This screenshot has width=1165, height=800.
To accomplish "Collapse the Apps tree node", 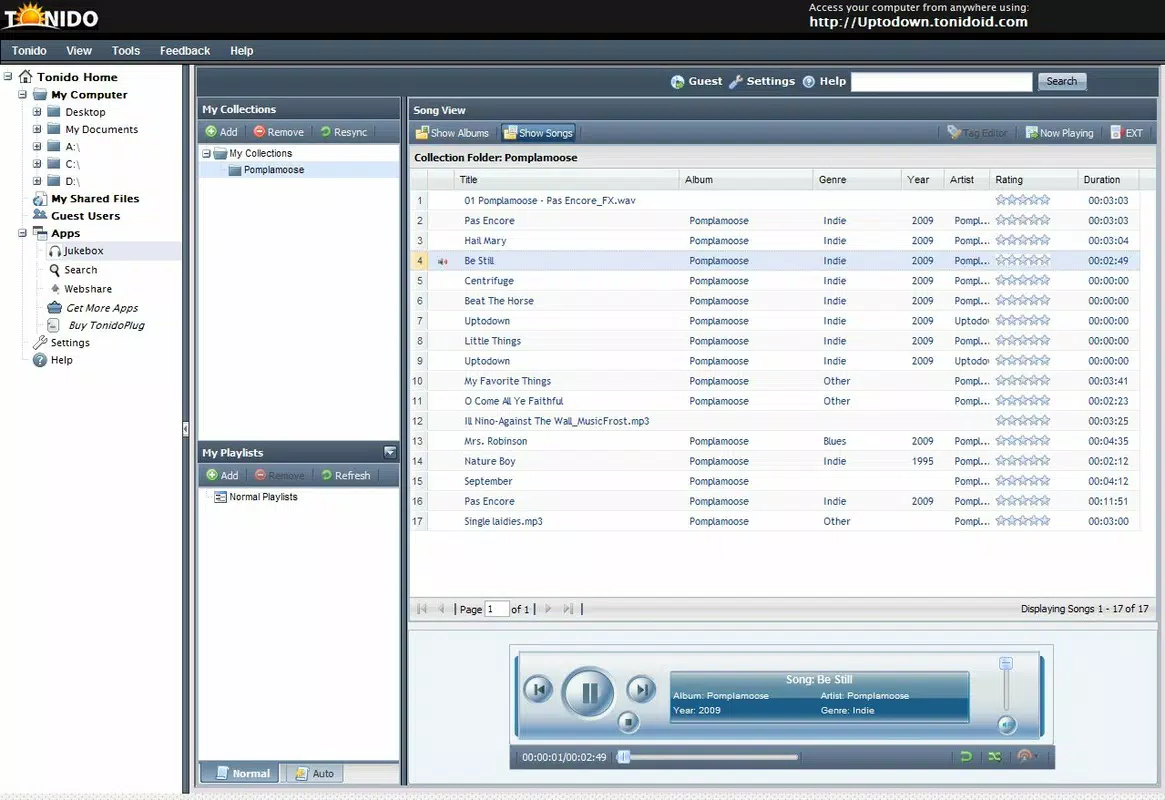I will tap(22, 233).
